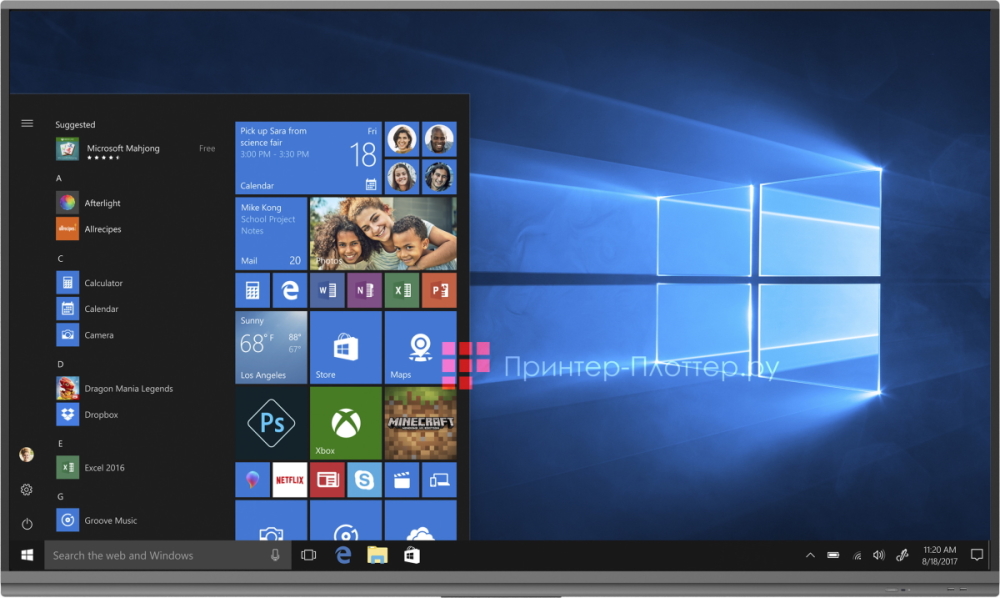Start Skype from its tile
1000x598 pixels.
364,480
